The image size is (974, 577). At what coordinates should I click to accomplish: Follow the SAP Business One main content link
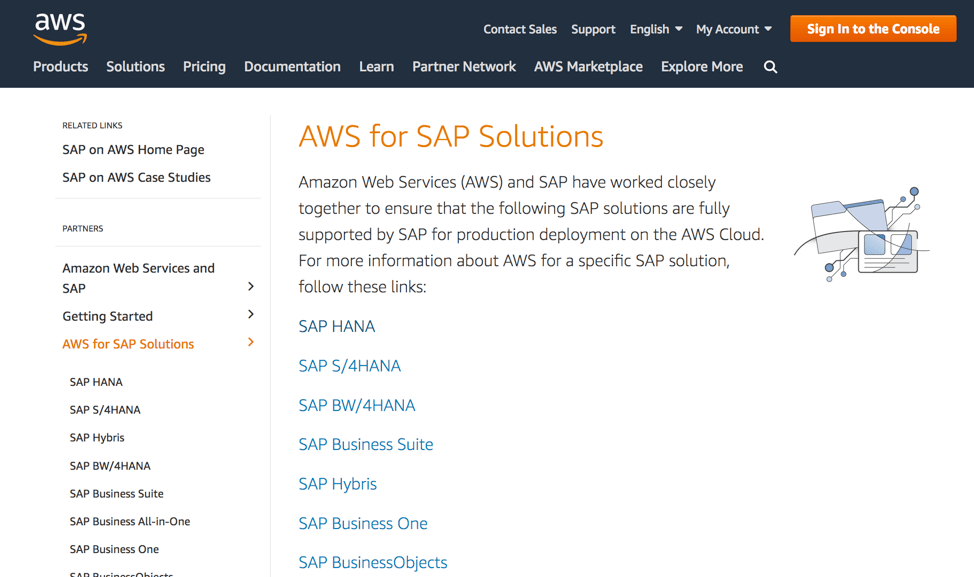(363, 524)
